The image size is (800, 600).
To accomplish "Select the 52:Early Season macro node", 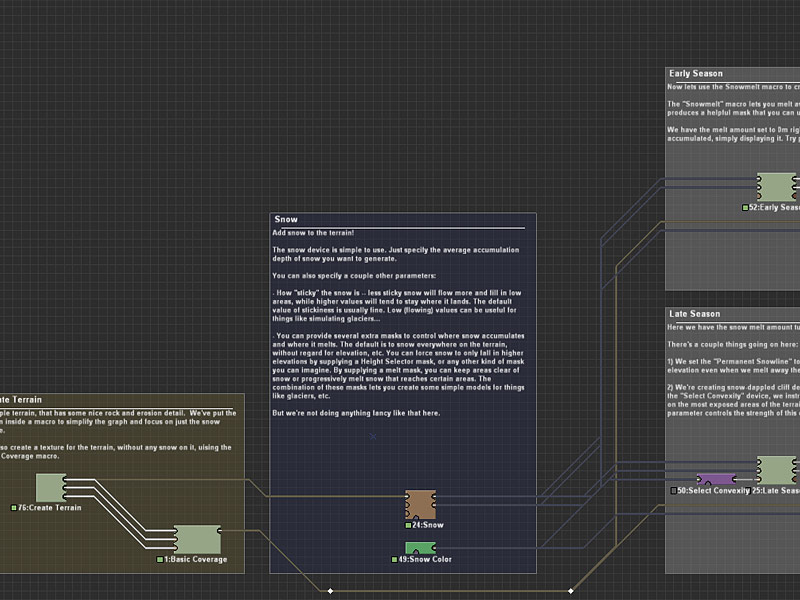I will (777, 187).
